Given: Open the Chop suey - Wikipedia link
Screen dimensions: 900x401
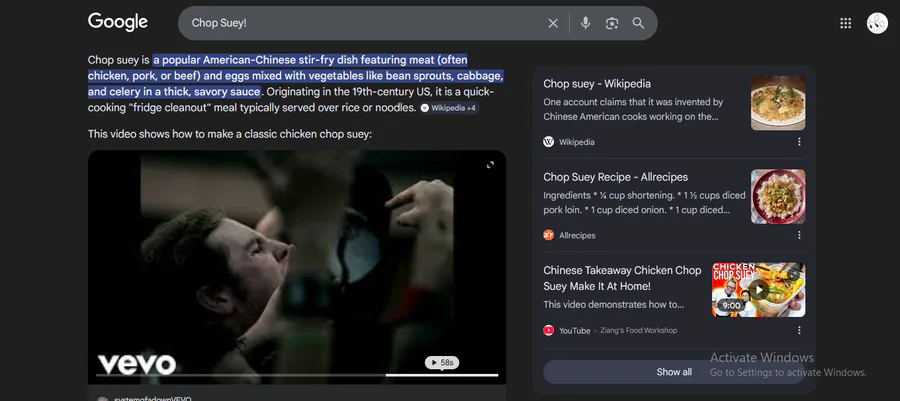Looking at the screenshot, I should (x=597, y=84).
